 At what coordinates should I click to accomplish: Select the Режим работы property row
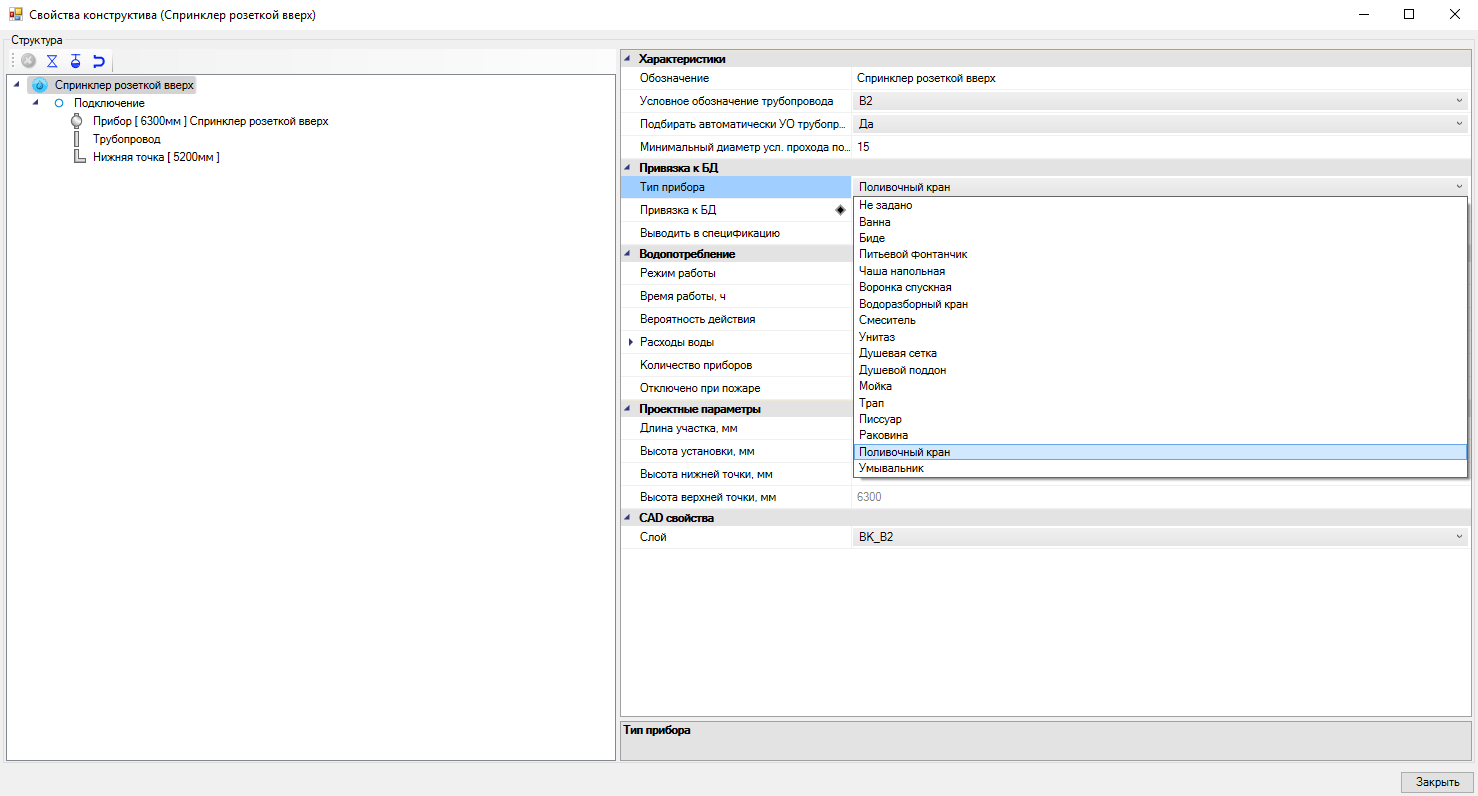[x=736, y=273]
